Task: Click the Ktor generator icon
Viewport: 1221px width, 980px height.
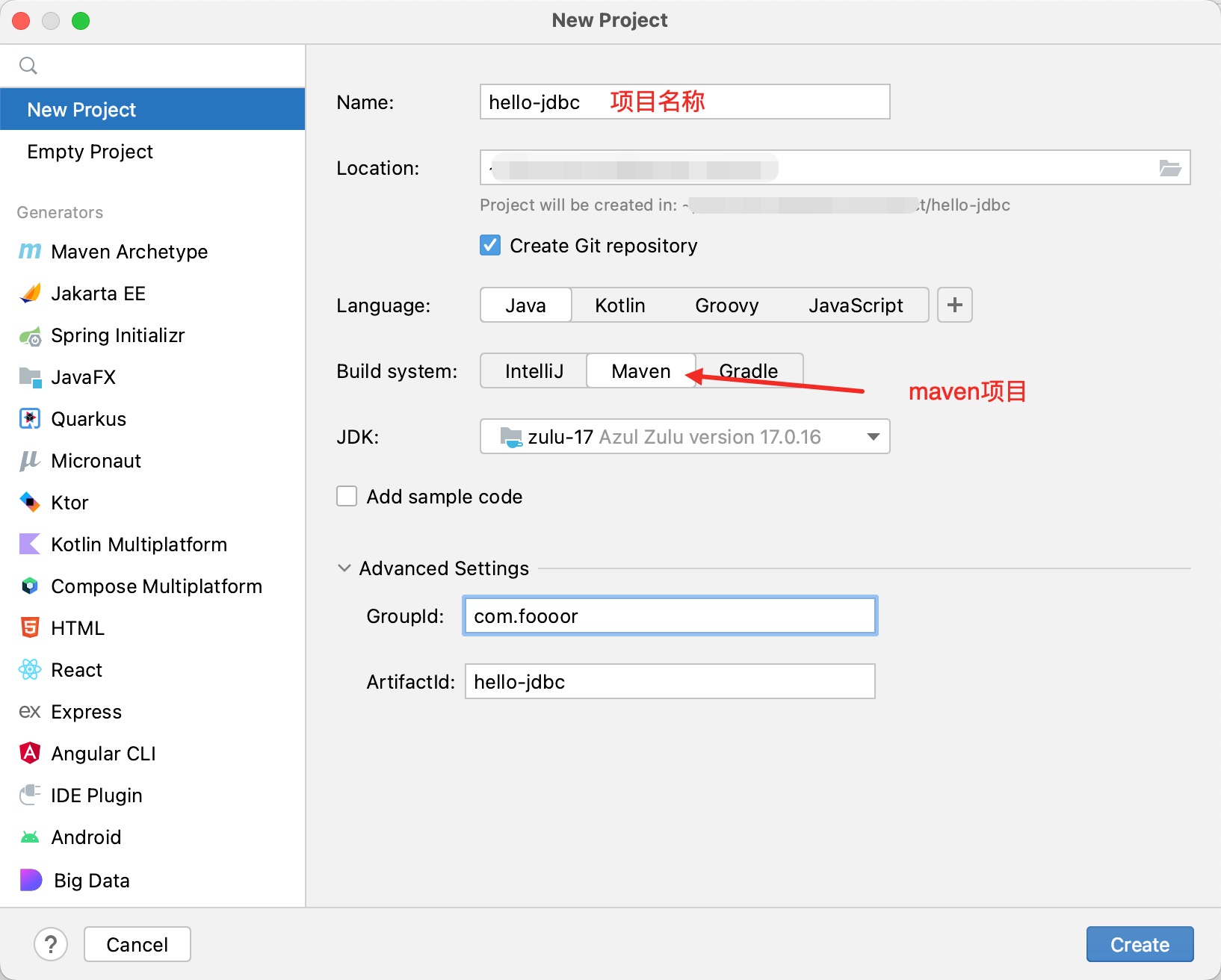Action: coord(30,503)
